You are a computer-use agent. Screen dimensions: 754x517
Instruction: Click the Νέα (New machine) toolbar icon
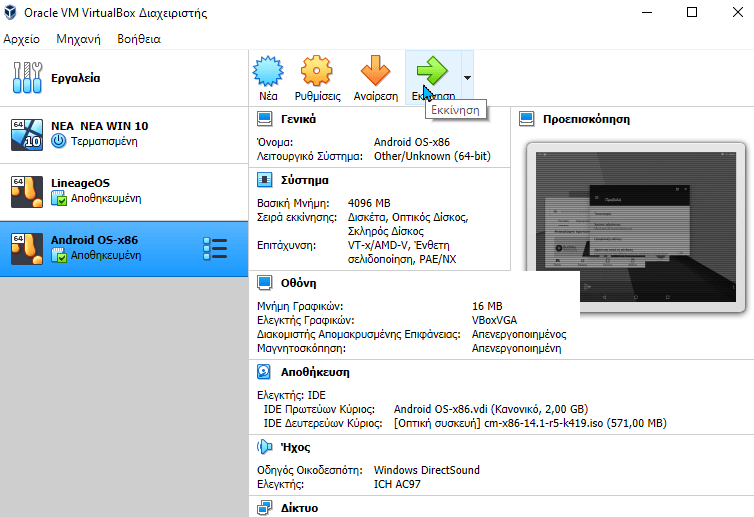tap(268, 71)
